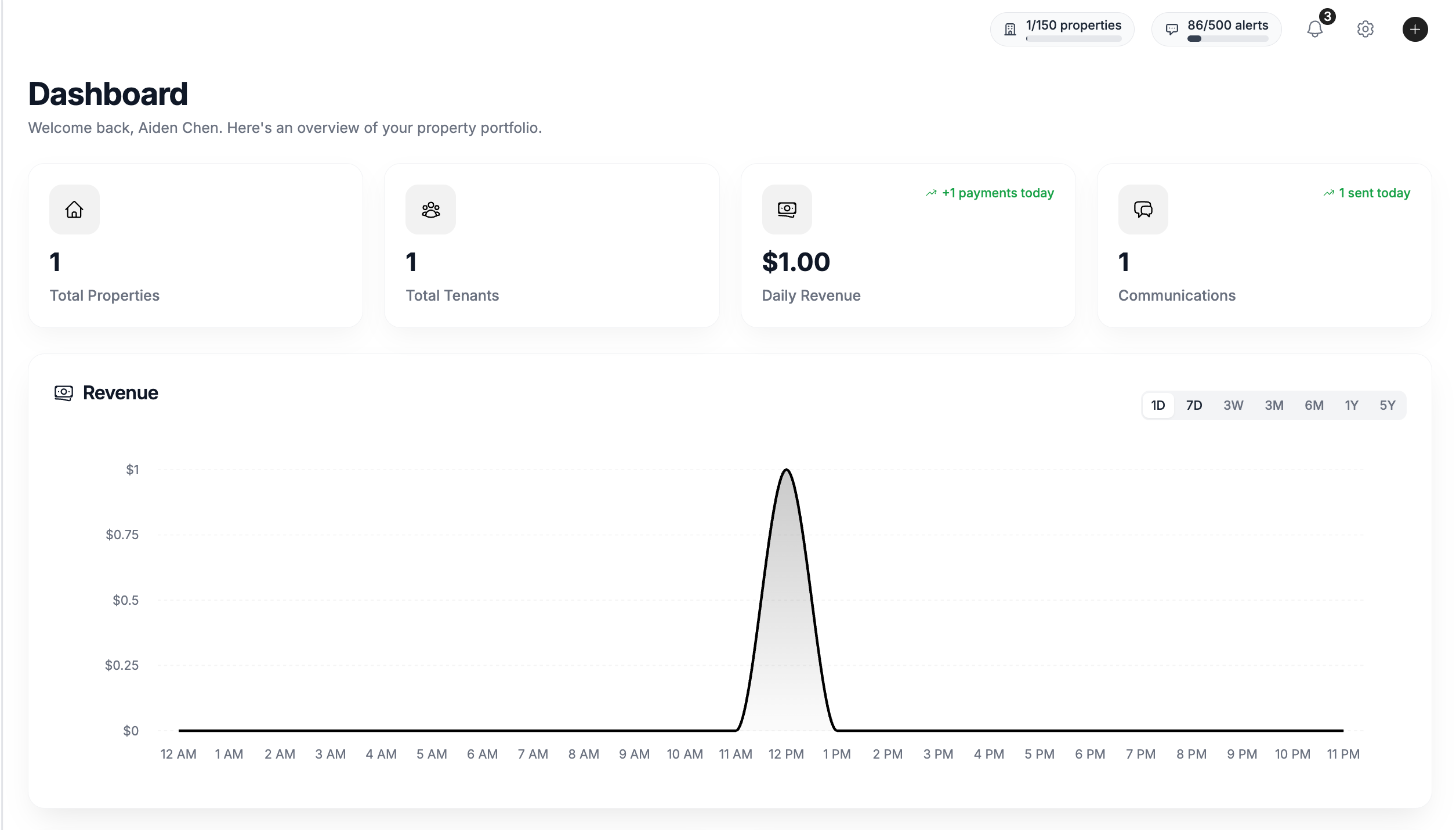The image size is (1456, 830).
Task: Switch chart range to 1Y
Action: tap(1352, 405)
